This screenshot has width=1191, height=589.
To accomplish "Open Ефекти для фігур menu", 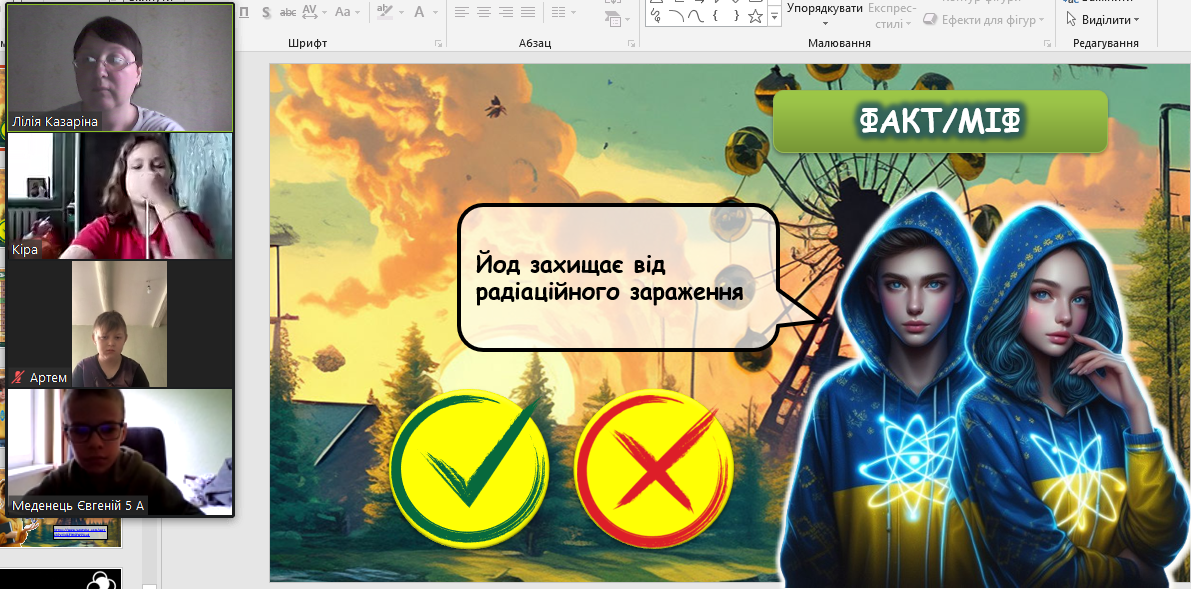I will (984, 20).
